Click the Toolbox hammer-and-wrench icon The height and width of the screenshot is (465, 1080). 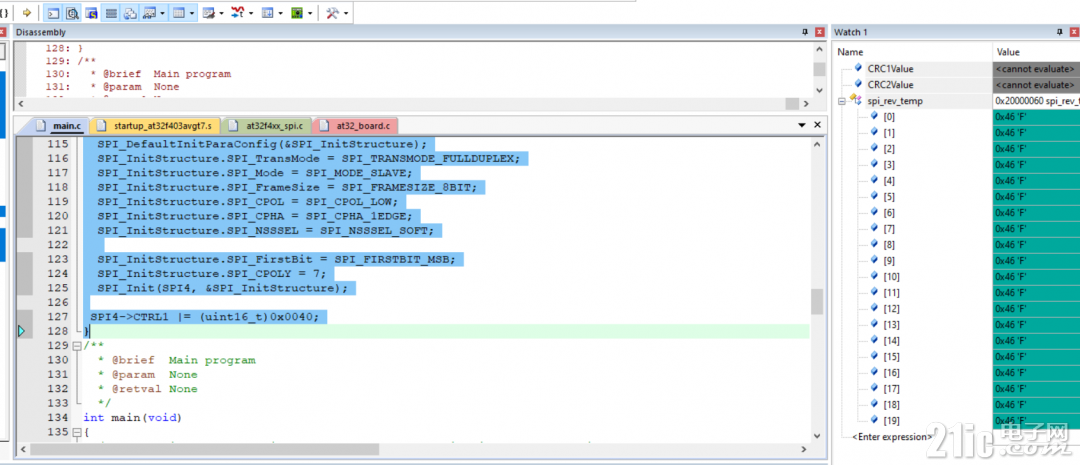(332, 12)
